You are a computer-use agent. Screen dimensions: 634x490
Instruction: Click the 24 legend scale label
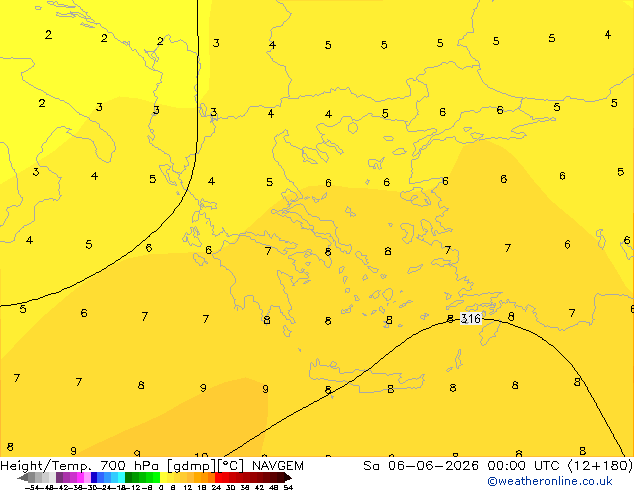click(x=216, y=487)
